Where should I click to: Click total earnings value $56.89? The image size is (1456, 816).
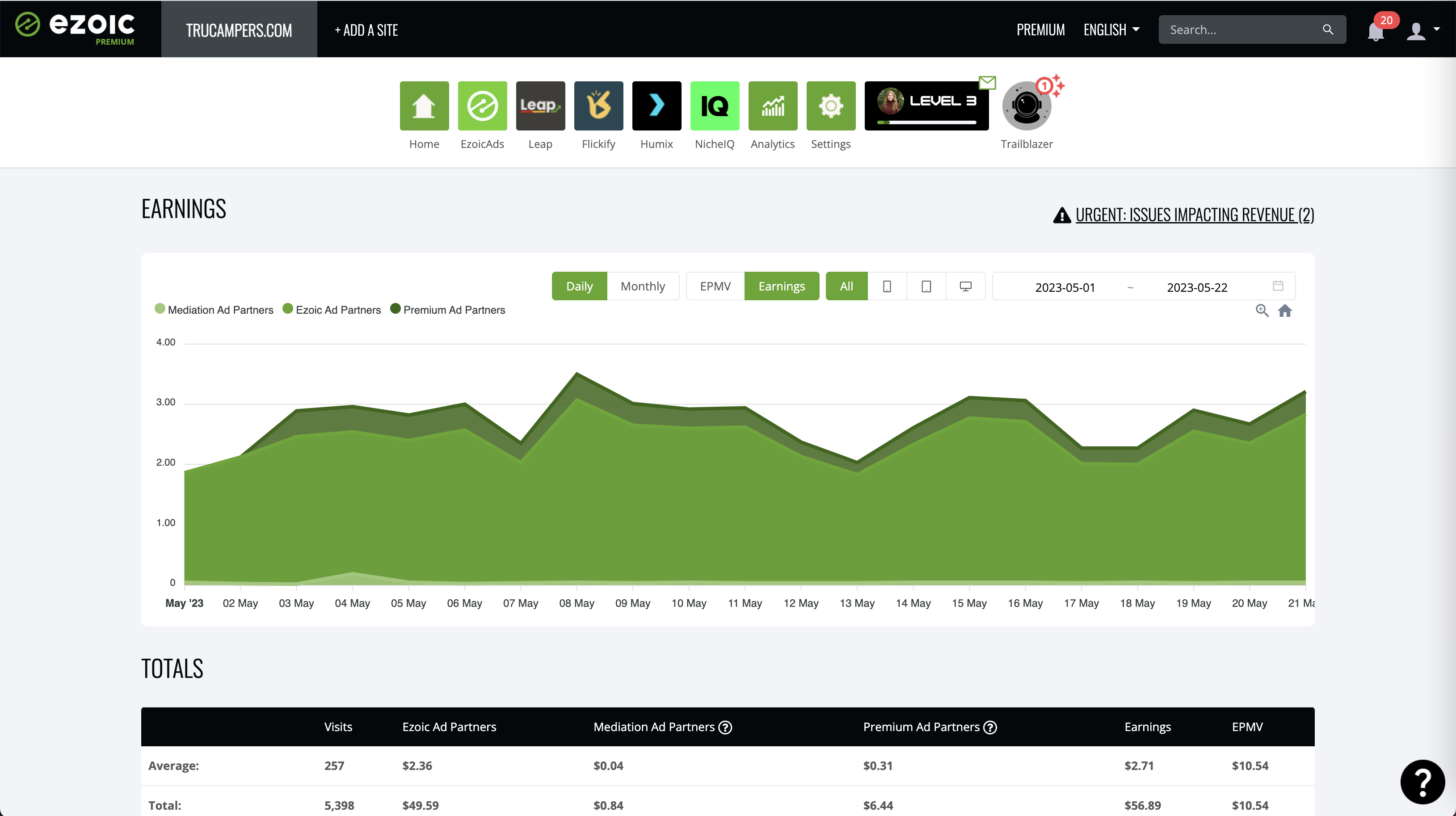coord(1142,805)
